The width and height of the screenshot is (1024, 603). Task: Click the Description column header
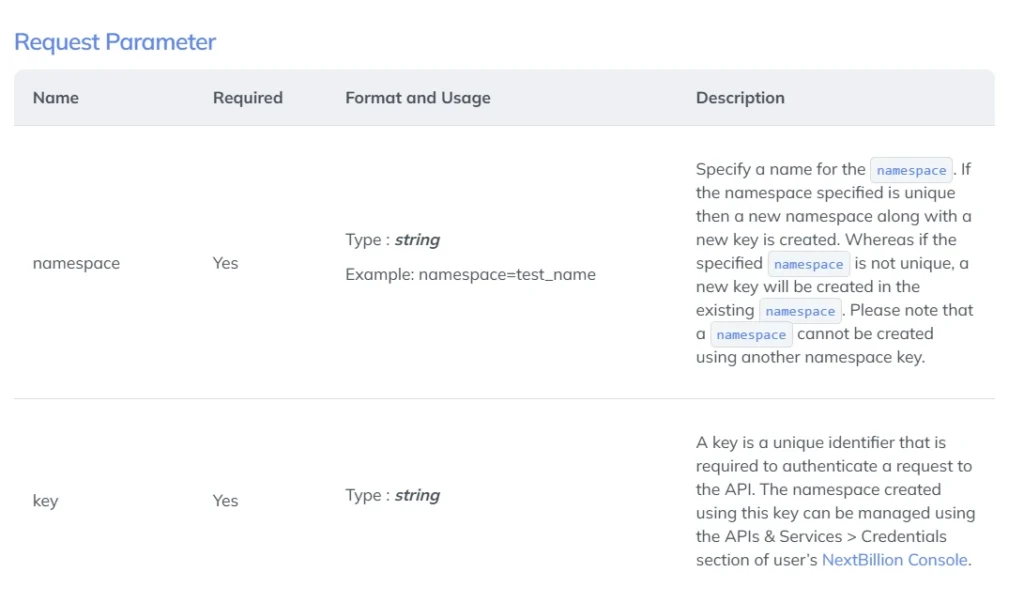740,98
